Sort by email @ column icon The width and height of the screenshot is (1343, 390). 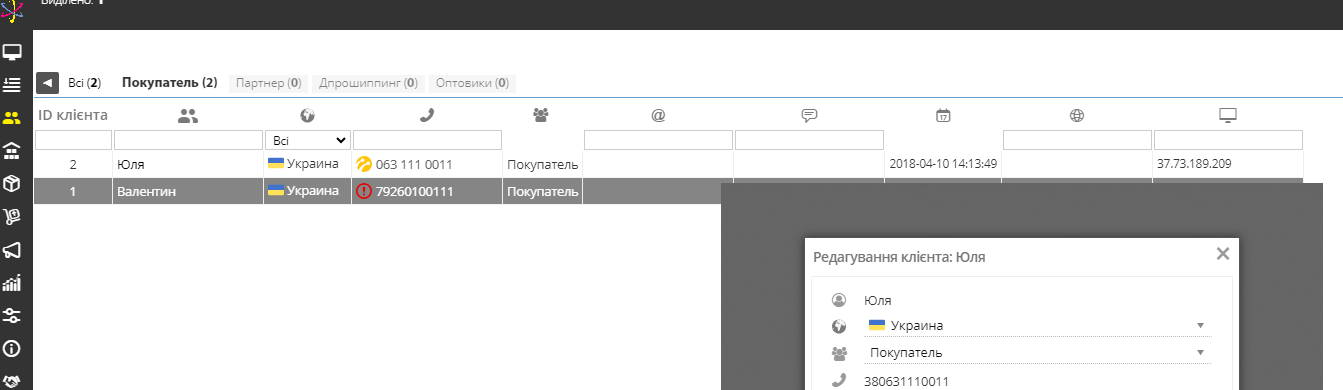(658, 116)
